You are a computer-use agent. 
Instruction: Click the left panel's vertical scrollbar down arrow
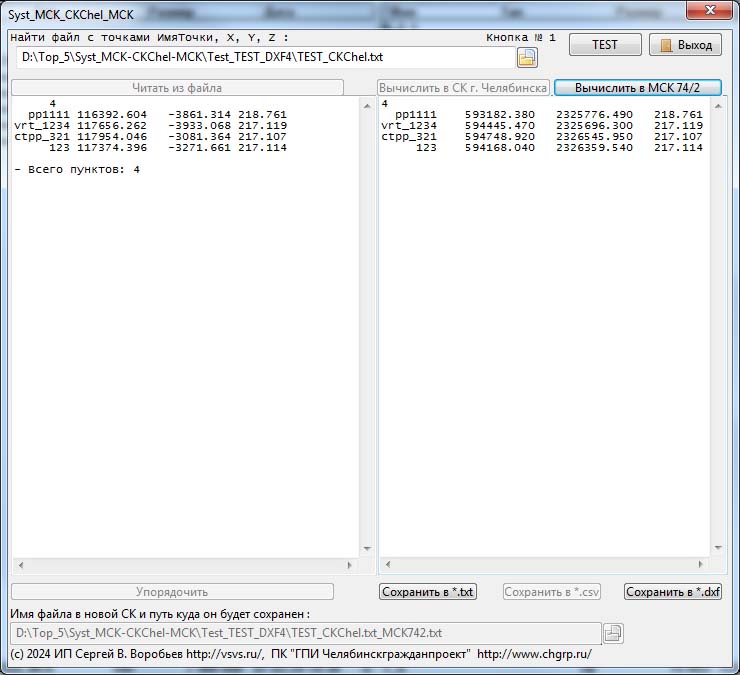(x=366, y=549)
